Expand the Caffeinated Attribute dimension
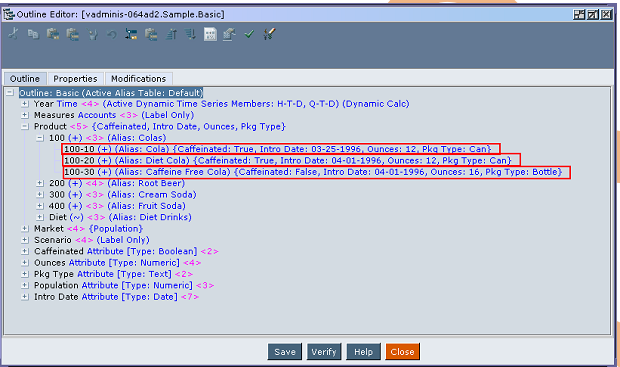The height and width of the screenshot is (367, 620). (25, 252)
